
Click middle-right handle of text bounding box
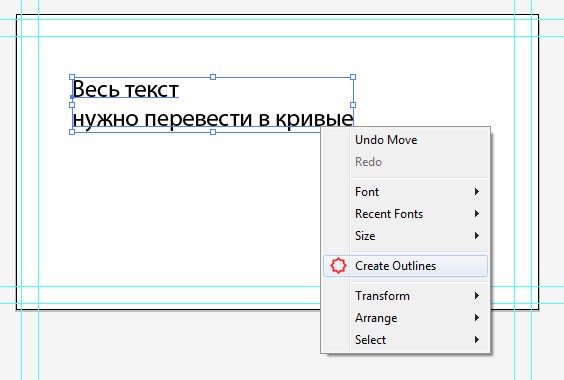(x=353, y=105)
